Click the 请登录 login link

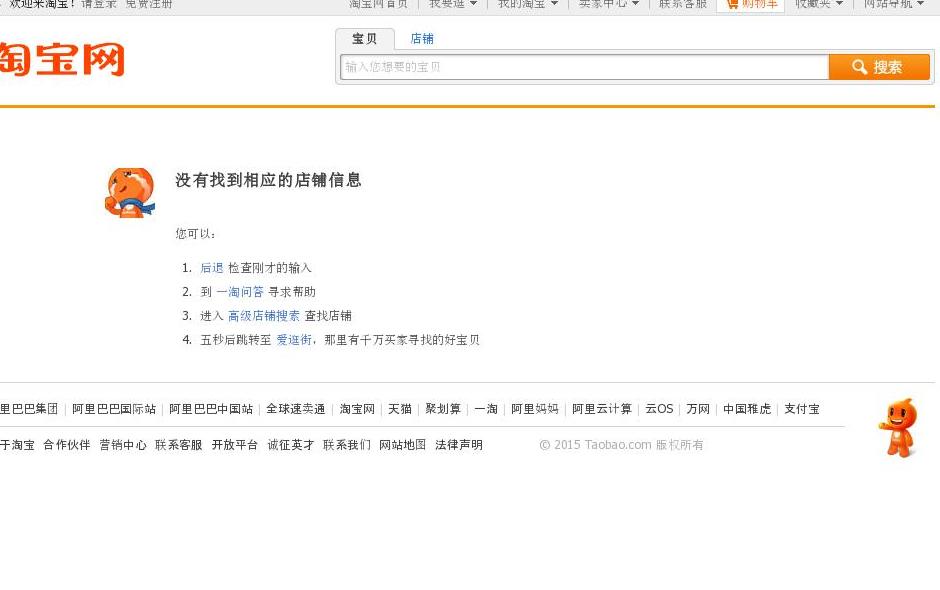(99, 4)
